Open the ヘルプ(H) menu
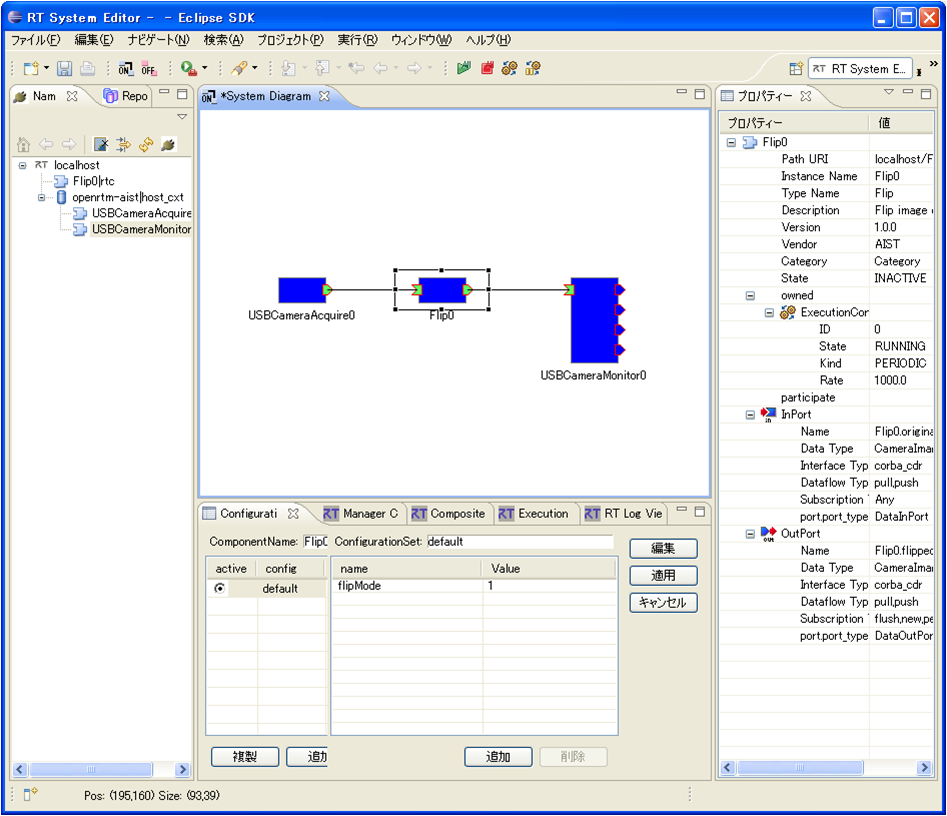This screenshot has height=816, width=947. (x=488, y=40)
